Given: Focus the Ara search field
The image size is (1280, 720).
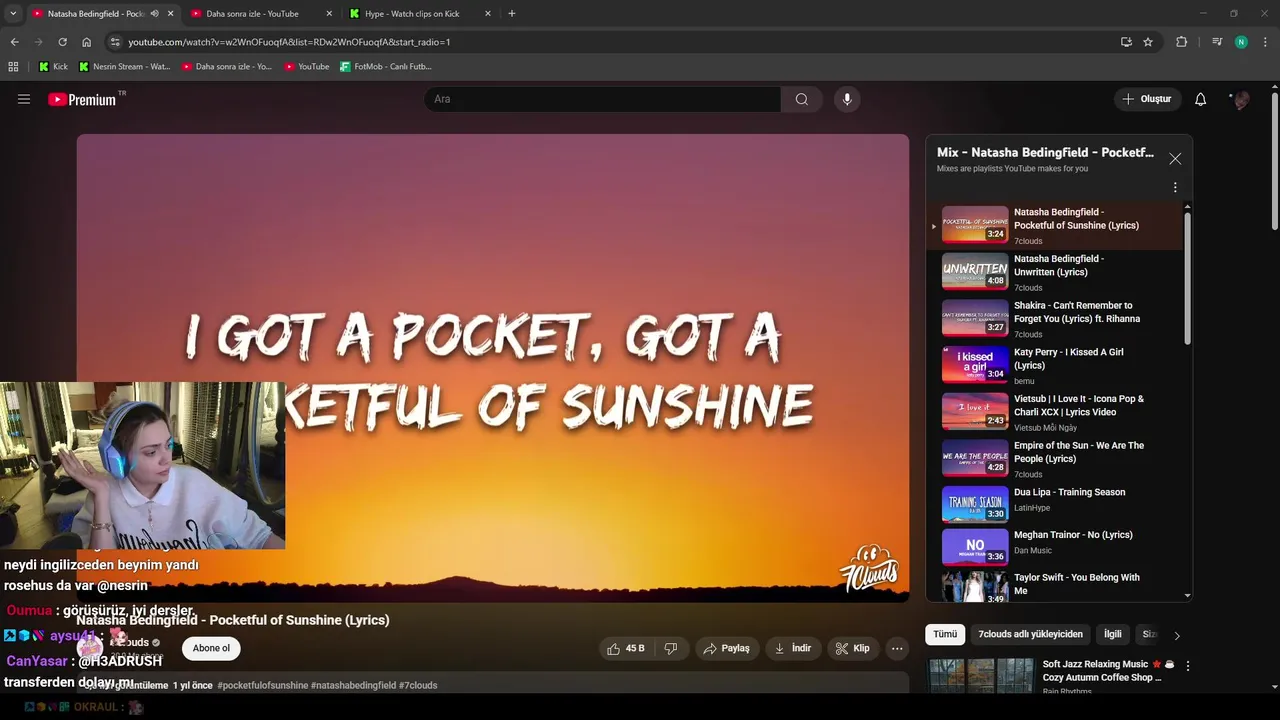Looking at the screenshot, I should pos(603,99).
